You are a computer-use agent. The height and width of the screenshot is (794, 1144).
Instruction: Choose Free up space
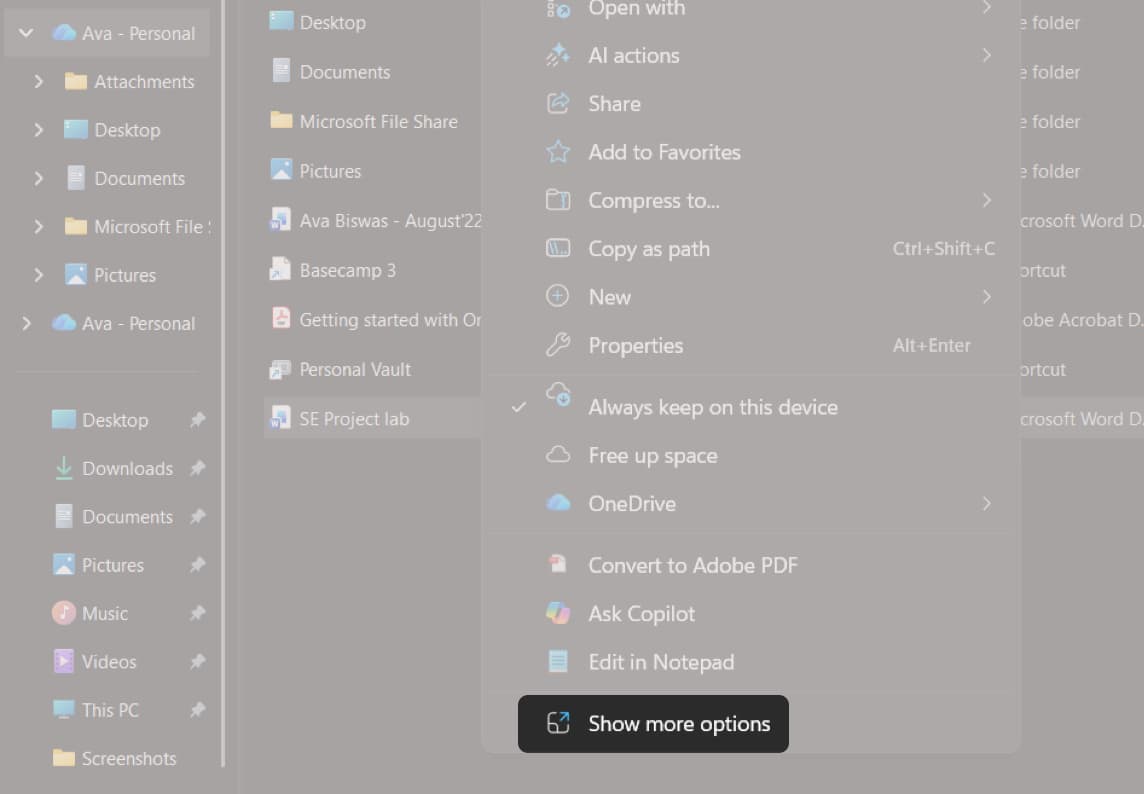pyautogui.click(x=750, y=455)
